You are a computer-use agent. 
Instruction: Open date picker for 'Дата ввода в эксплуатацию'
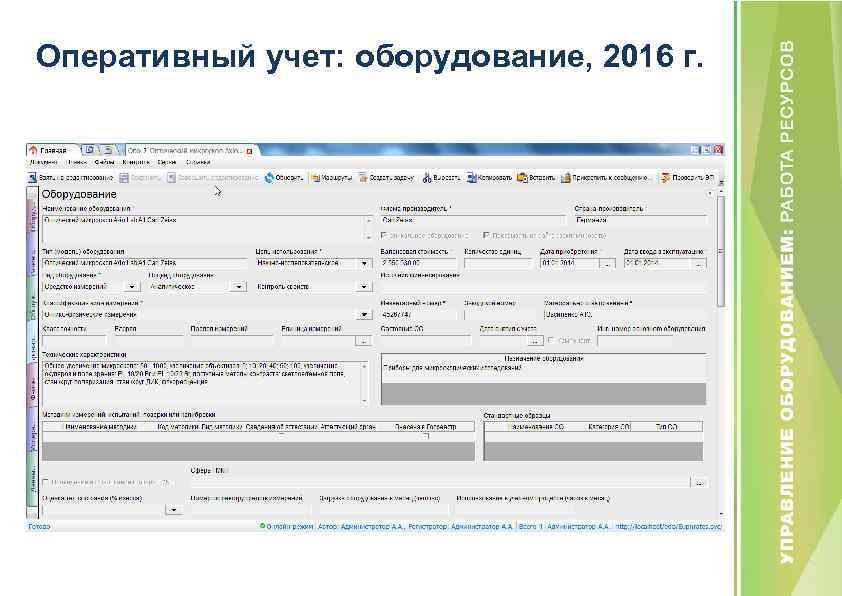point(698,264)
